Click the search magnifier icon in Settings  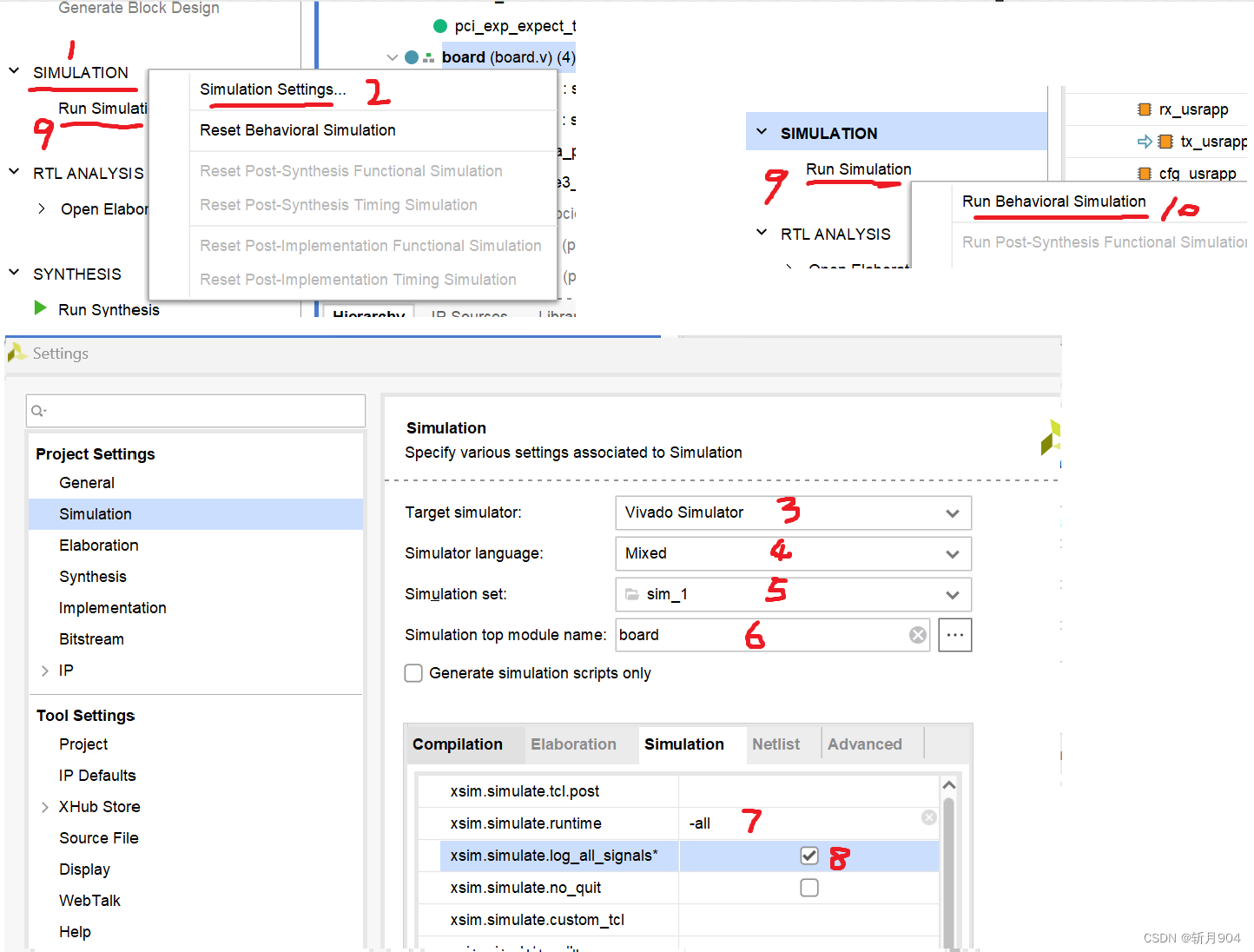pyautogui.click(x=38, y=411)
